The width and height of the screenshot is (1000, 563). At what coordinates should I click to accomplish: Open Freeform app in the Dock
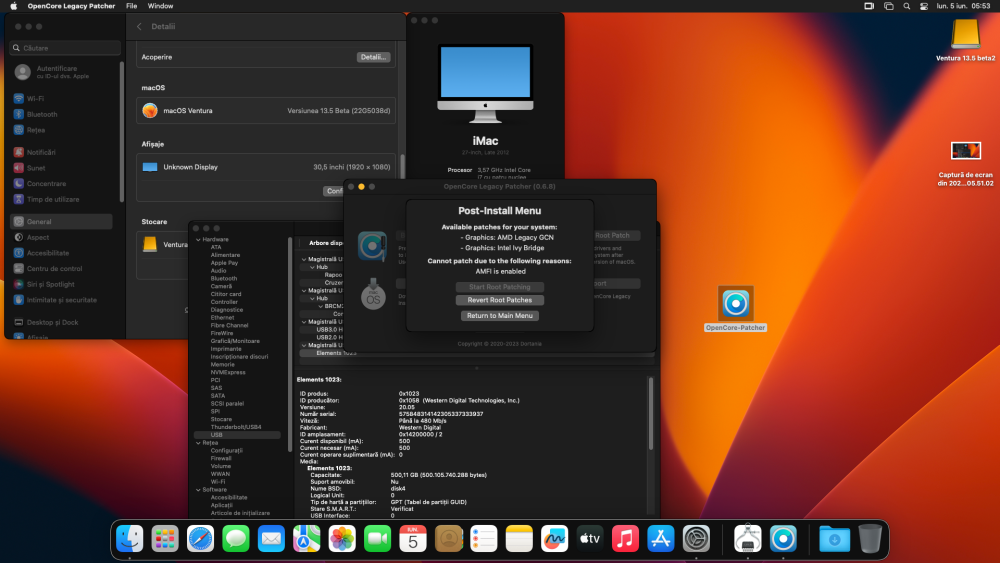coord(554,539)
